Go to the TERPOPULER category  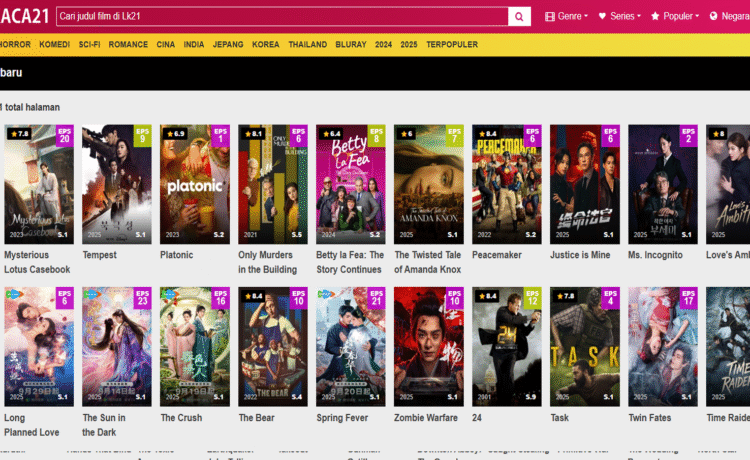tap(452, 45)
